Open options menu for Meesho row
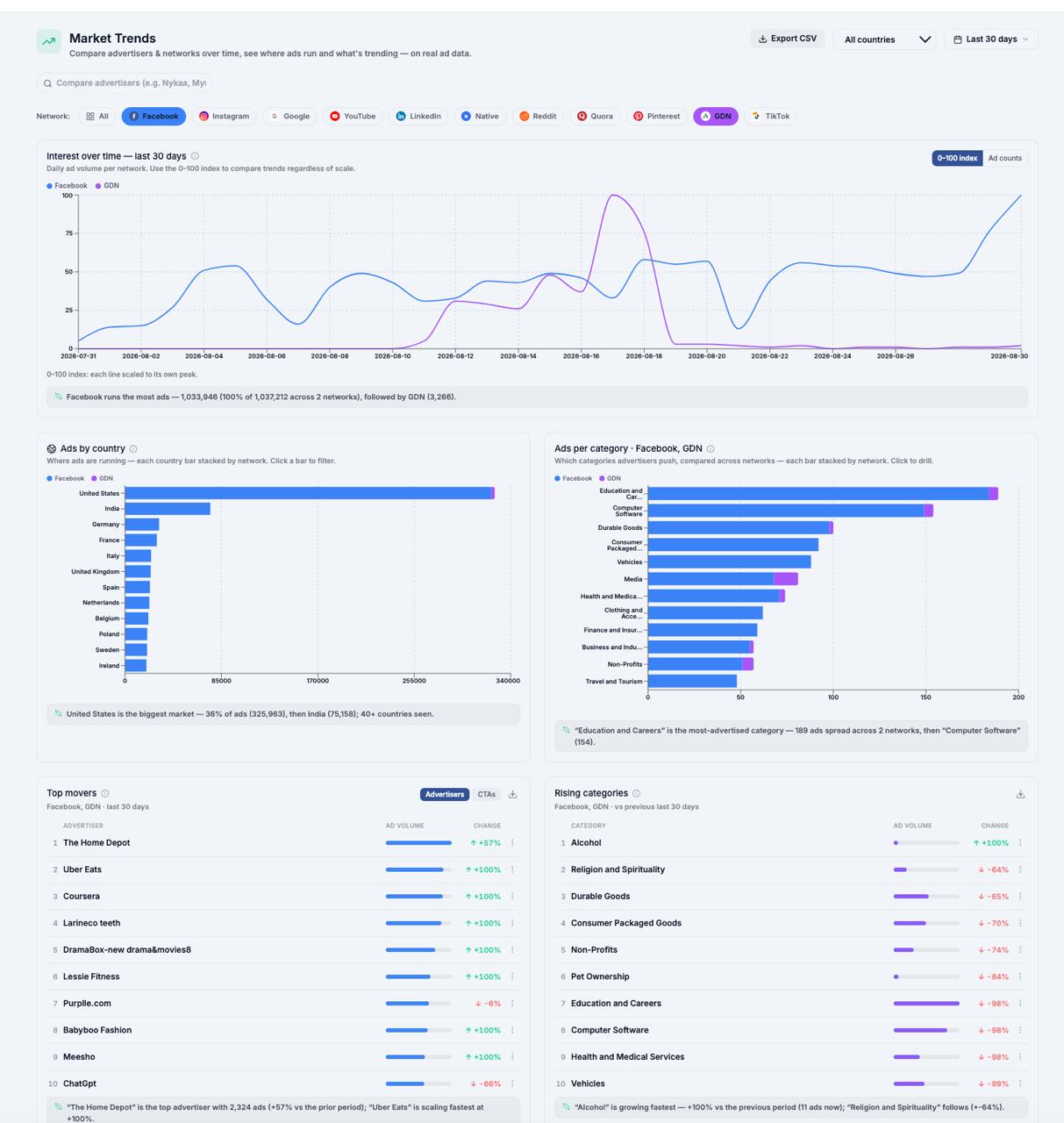1064x1123 pixels. pos(512,1057)
